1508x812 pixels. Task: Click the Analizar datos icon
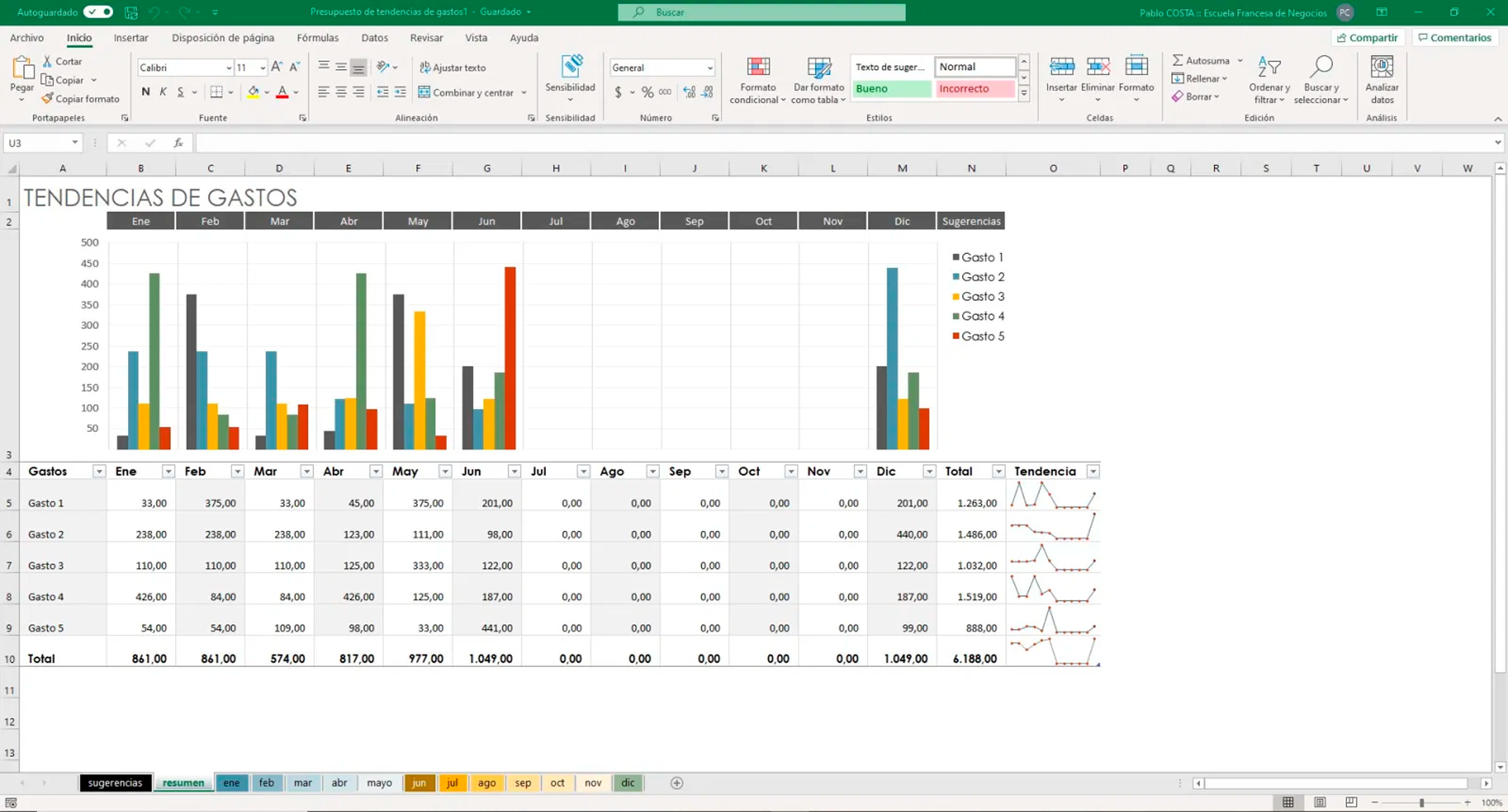click(x=1382, y=67)
